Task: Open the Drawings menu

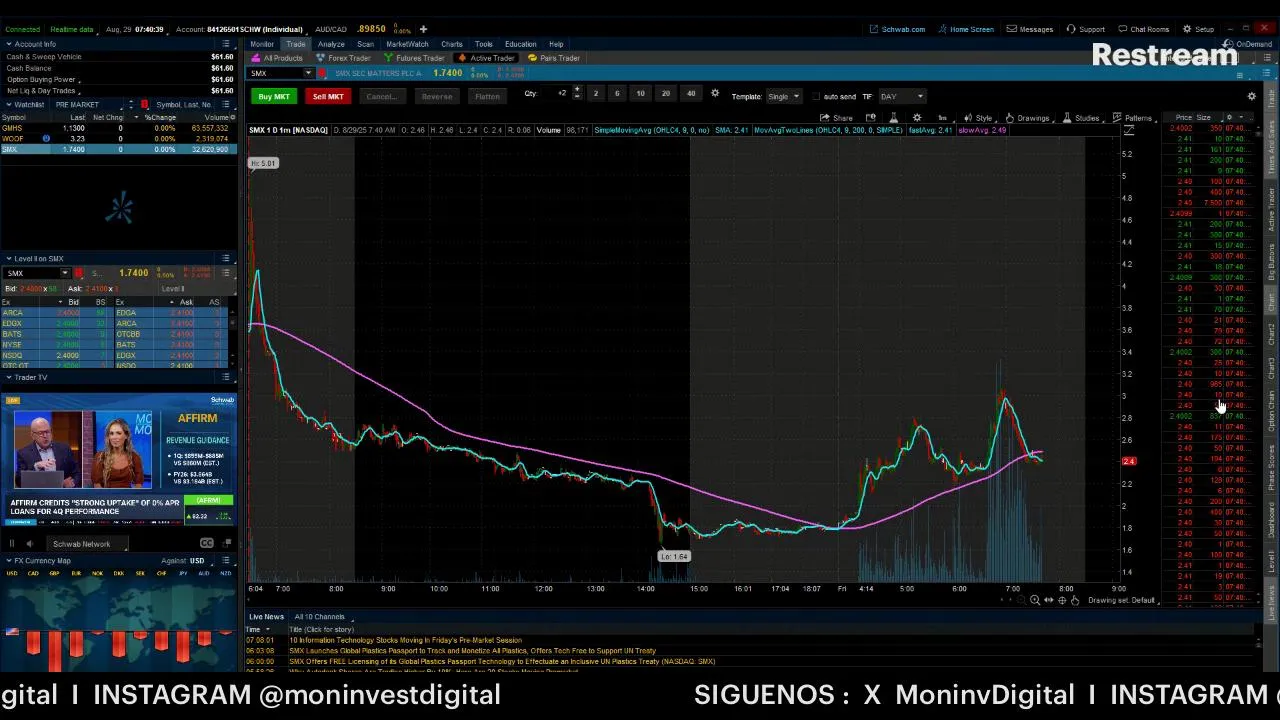Action: point(1028,118)
